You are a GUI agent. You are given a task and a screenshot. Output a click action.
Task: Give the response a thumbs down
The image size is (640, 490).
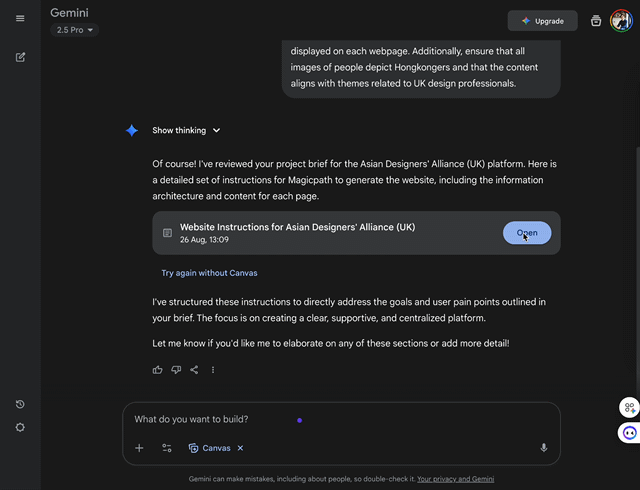pyautogui.click(x=176, y=370)
